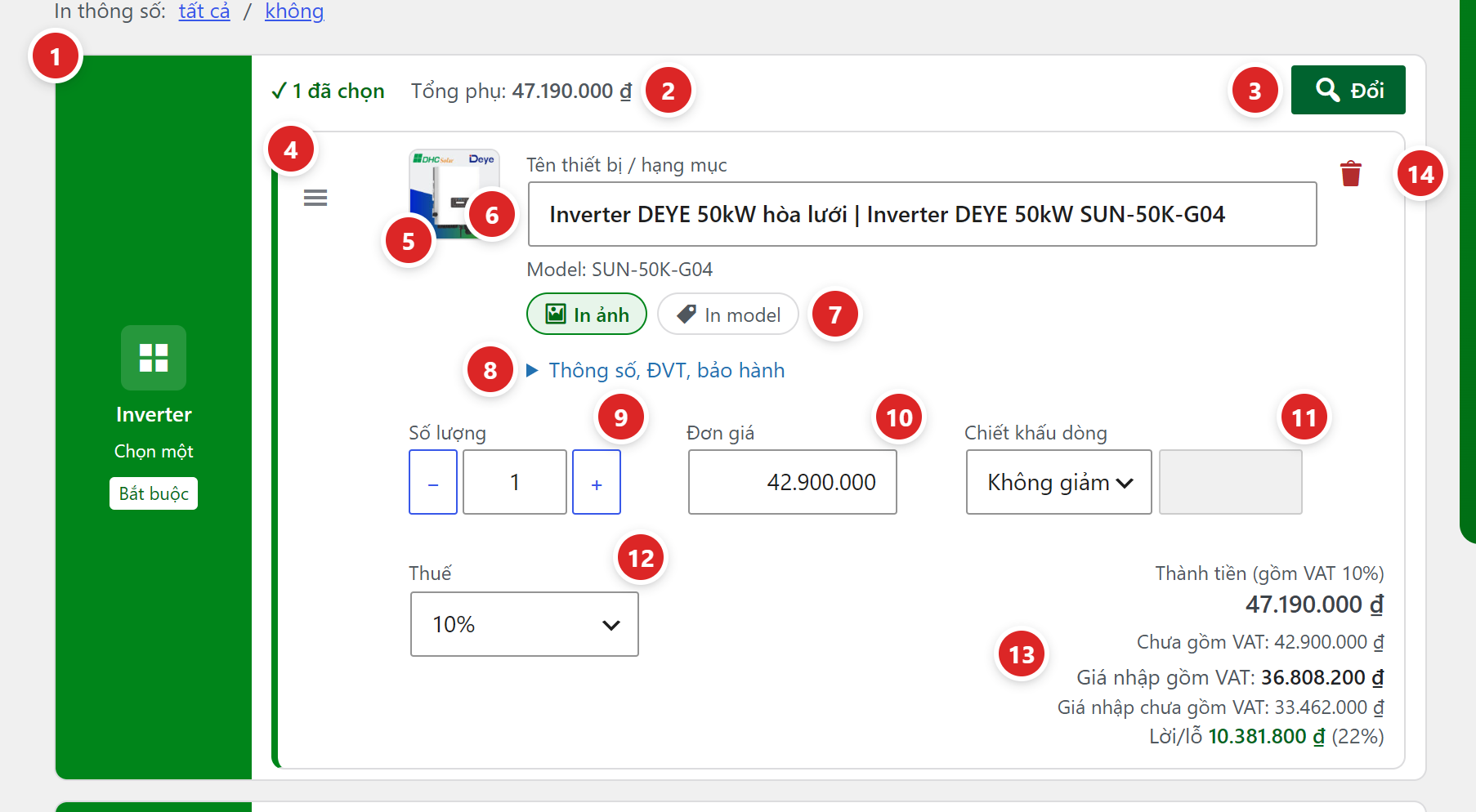Click the Giá nhập gồm VAT 36.808.200 value
This screenshot has width=1476, height=812.
1230,677
